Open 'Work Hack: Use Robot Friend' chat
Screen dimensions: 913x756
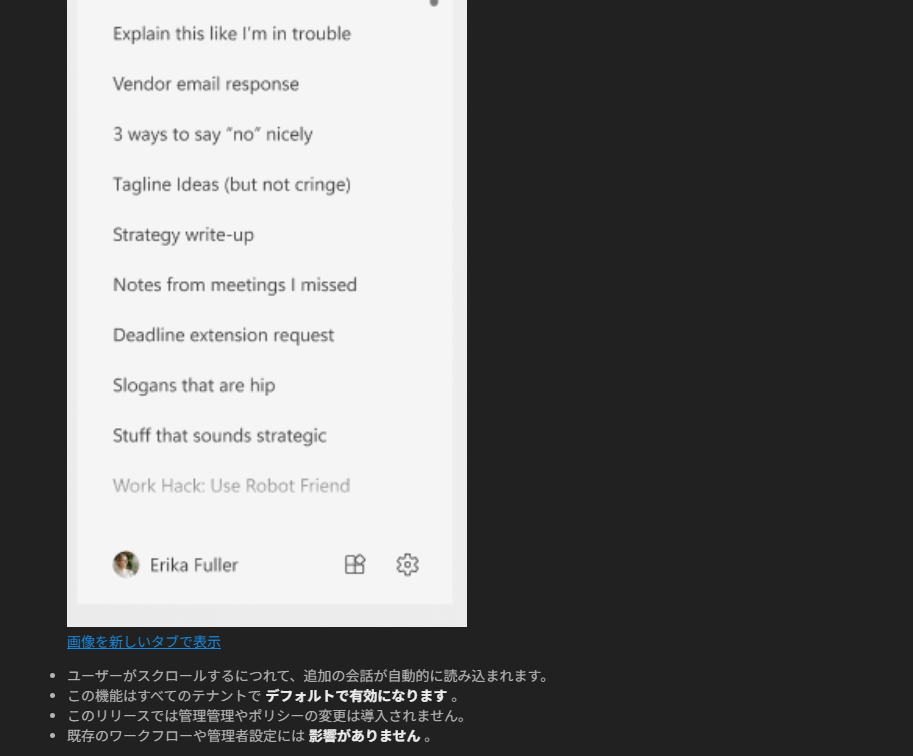(x=232, y=486)
